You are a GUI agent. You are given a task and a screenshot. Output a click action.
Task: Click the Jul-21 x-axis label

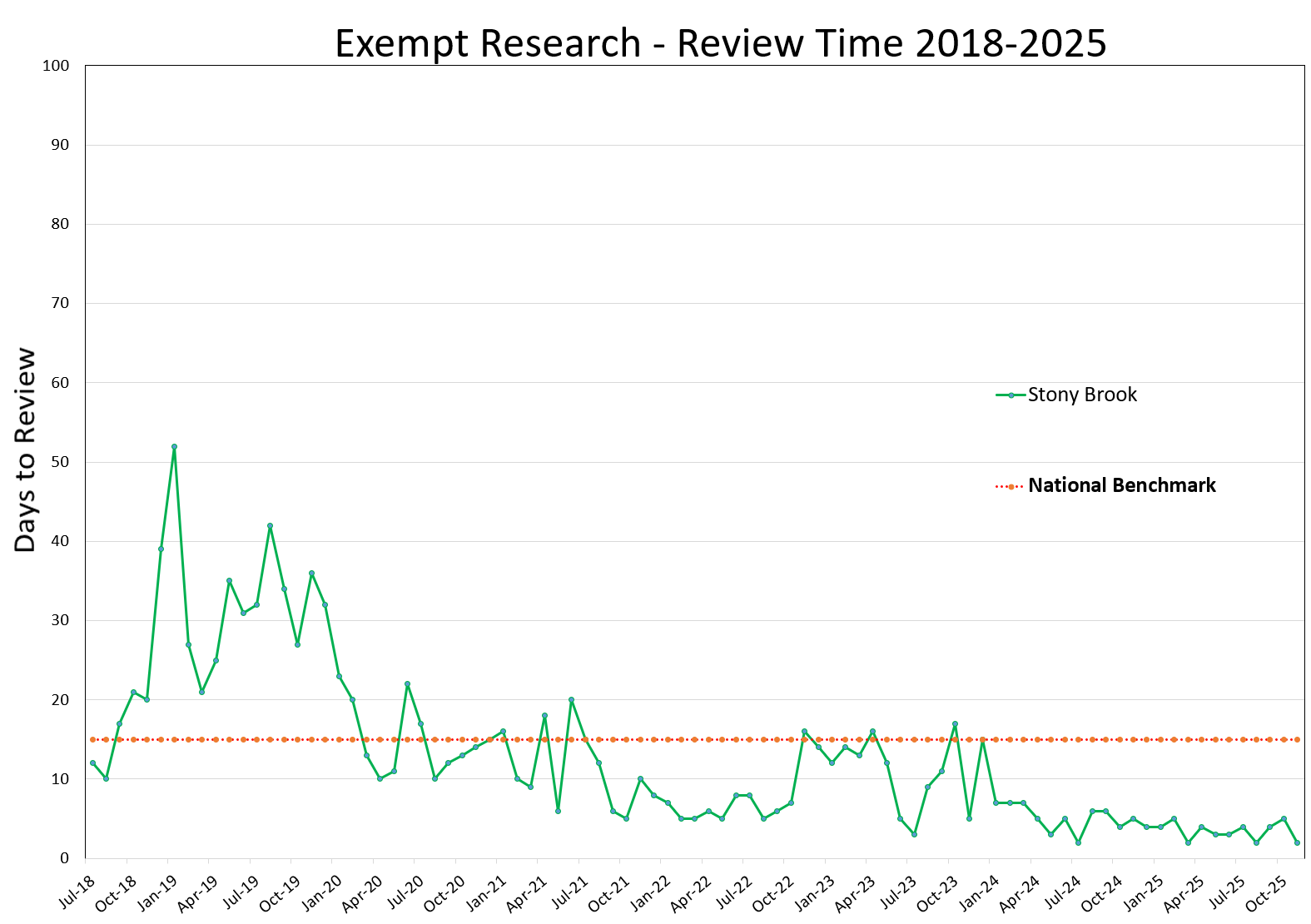[569, 892]
